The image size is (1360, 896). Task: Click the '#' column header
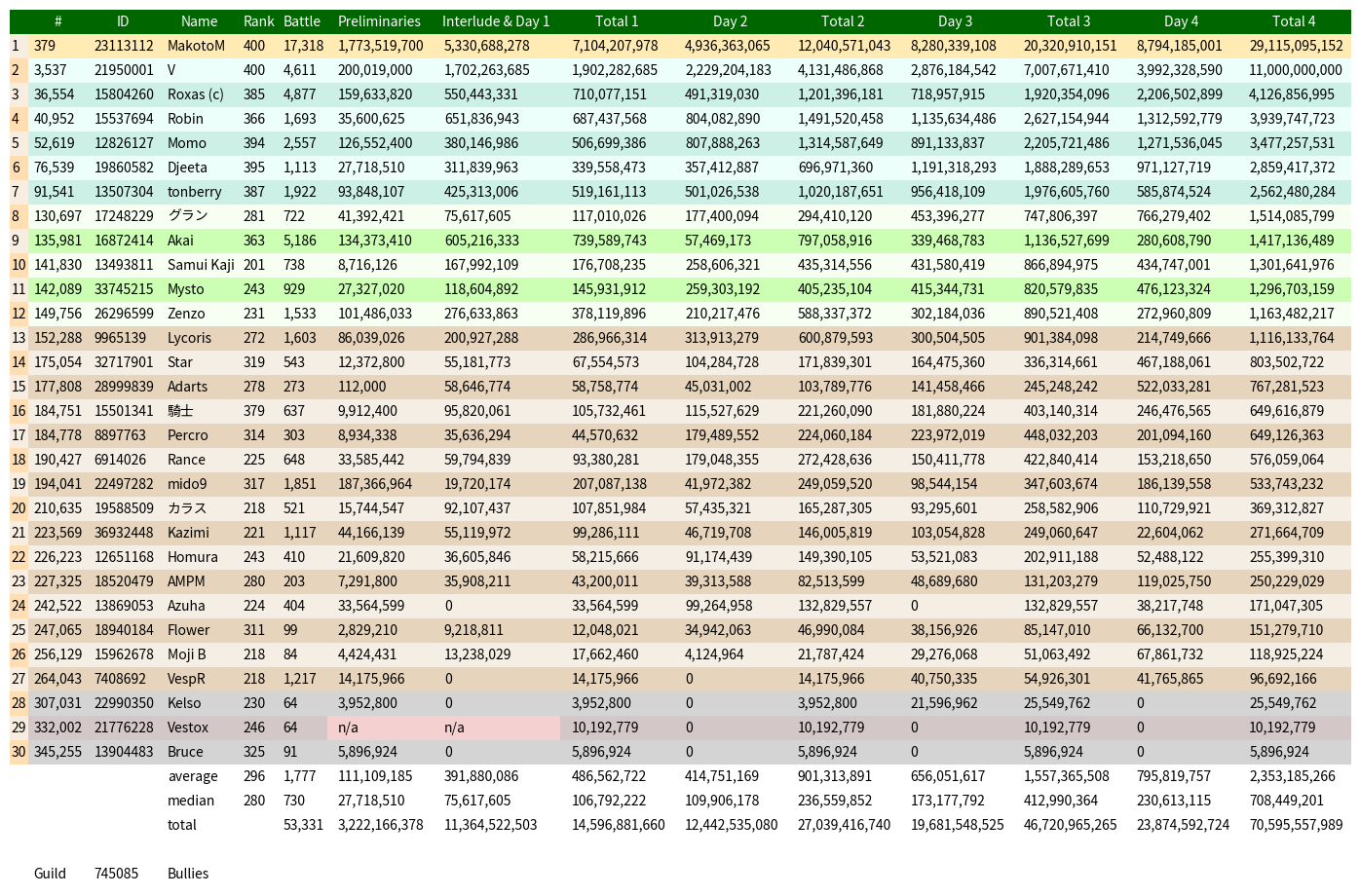[x=58, y=21]
